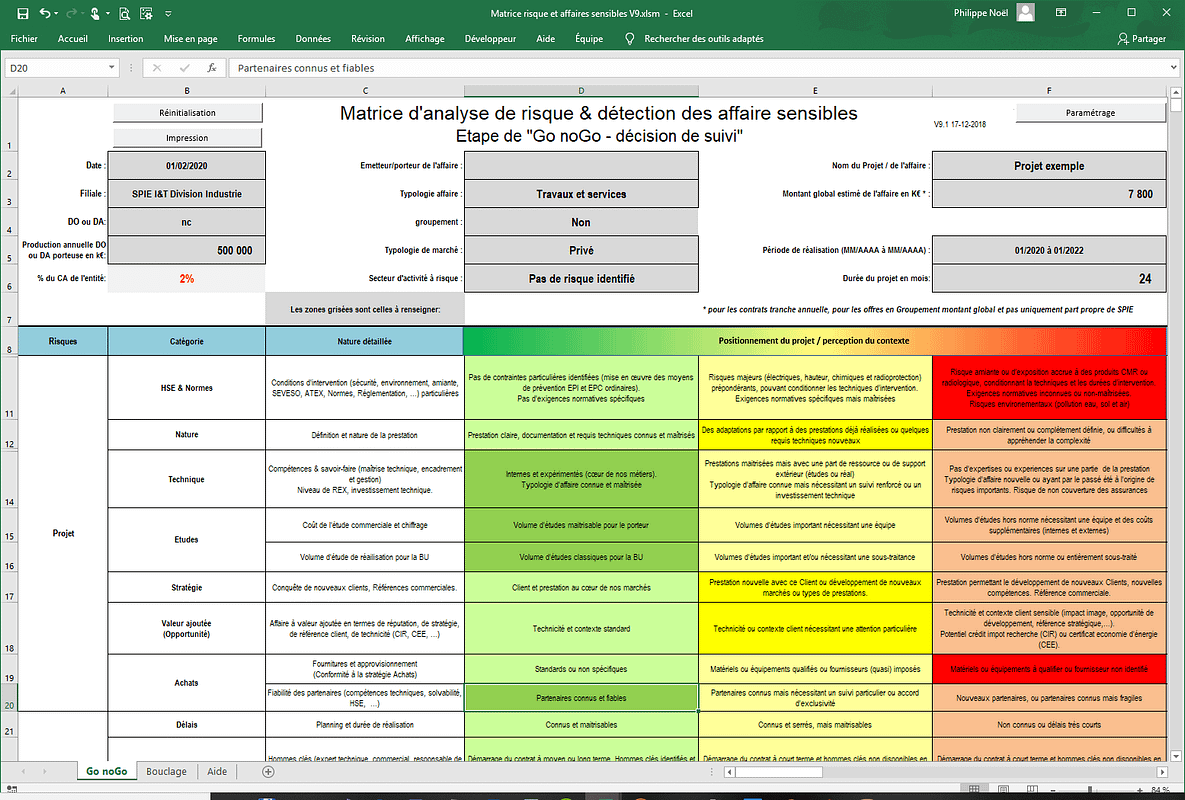This screenshot has width=1185, height=800.
Task: Save the workbook with the floppy disk icon
Action: [23, 14]
